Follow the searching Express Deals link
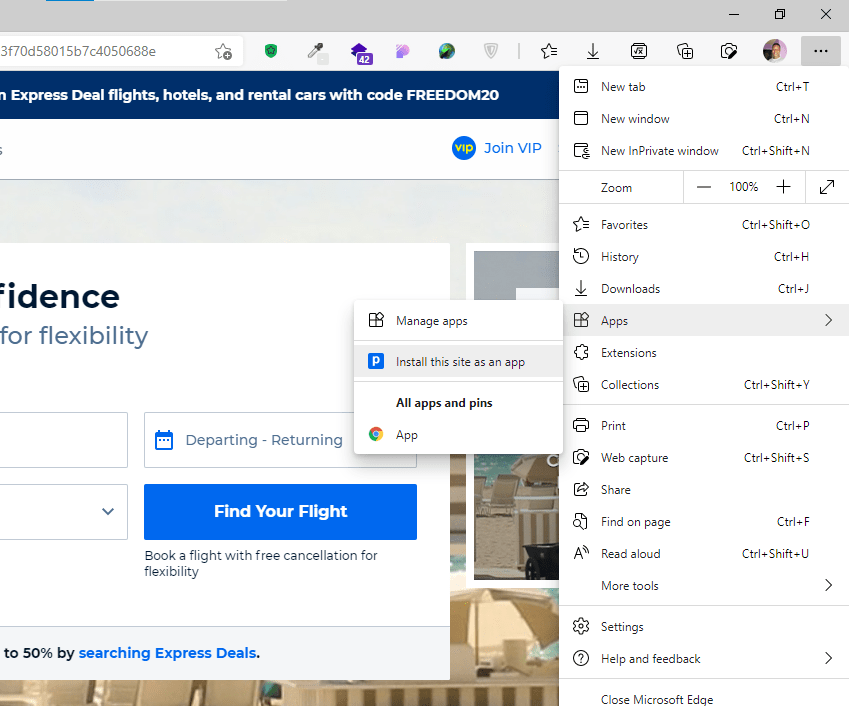Image resolution: width=849 pixels, height=706 pixels. 168,653
